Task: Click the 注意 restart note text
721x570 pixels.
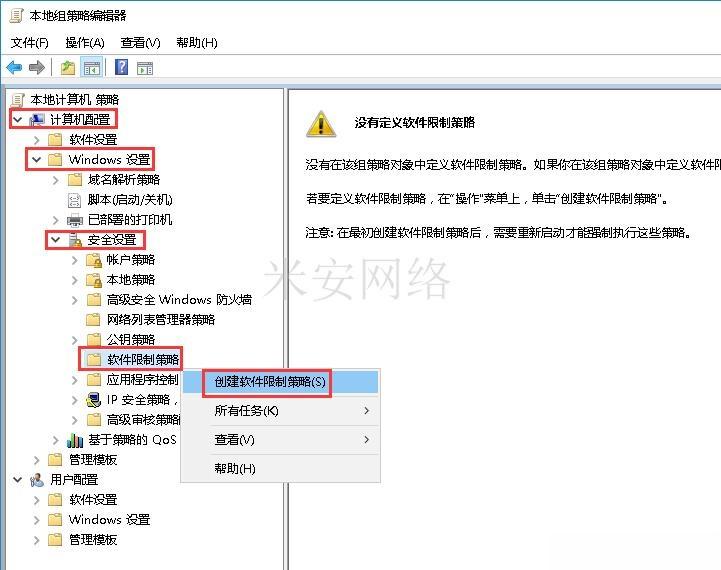Action: point(498,233)
